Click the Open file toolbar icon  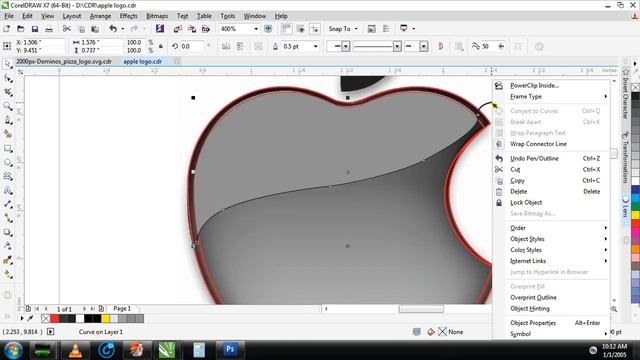pos(20,29)
